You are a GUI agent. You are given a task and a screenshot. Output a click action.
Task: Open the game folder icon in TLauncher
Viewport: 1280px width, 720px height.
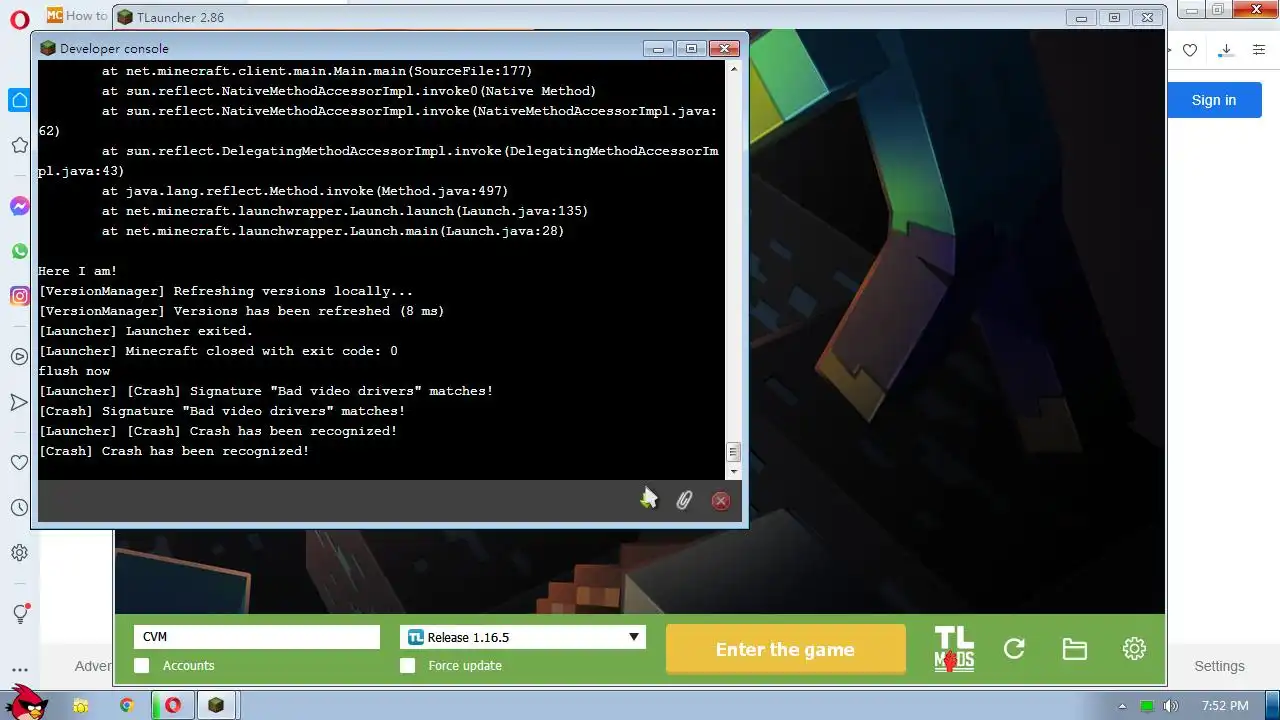coord(1075,649)
